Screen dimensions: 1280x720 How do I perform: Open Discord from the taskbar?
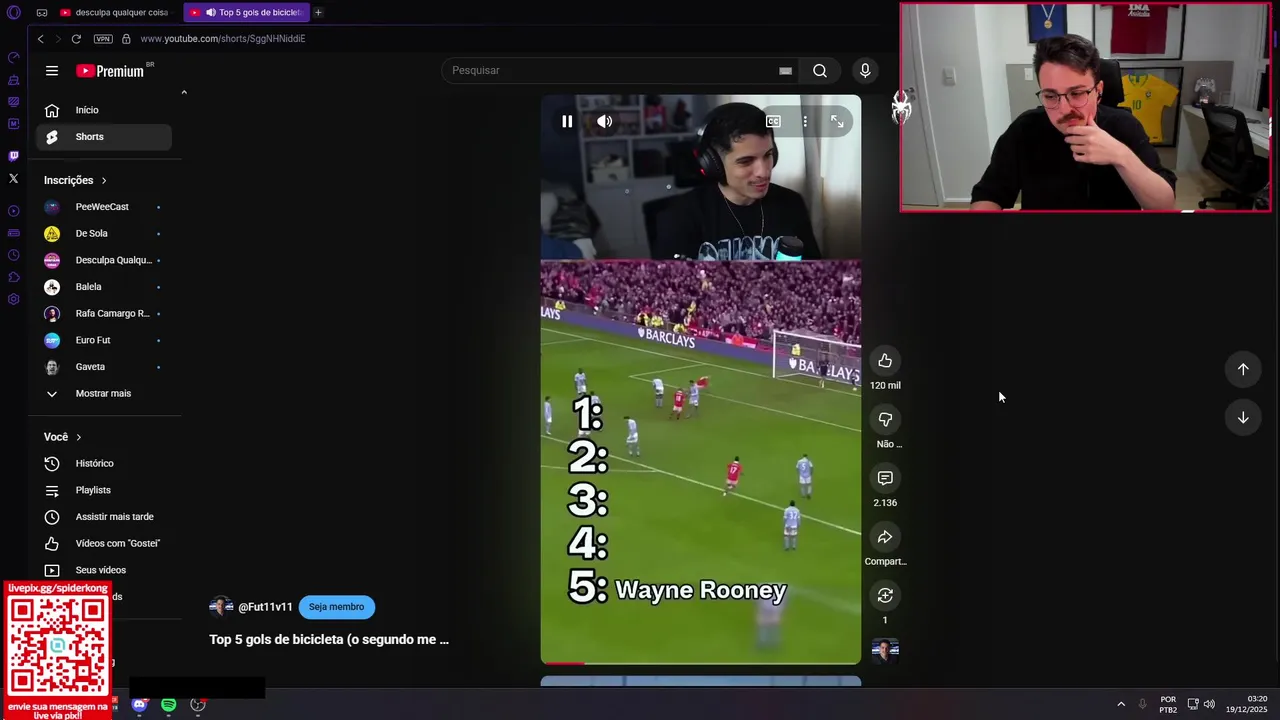click(x=139, y=705)
